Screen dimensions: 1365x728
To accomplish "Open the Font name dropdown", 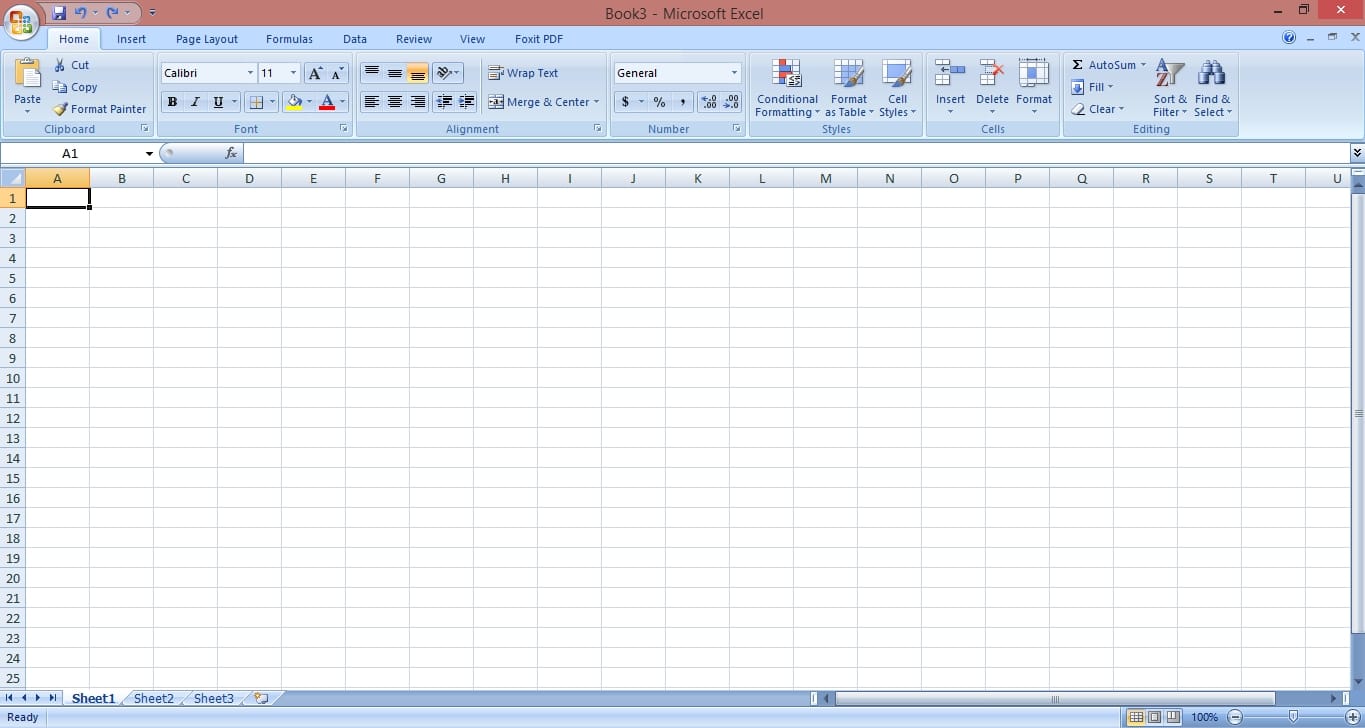I will tap(250, 73).
